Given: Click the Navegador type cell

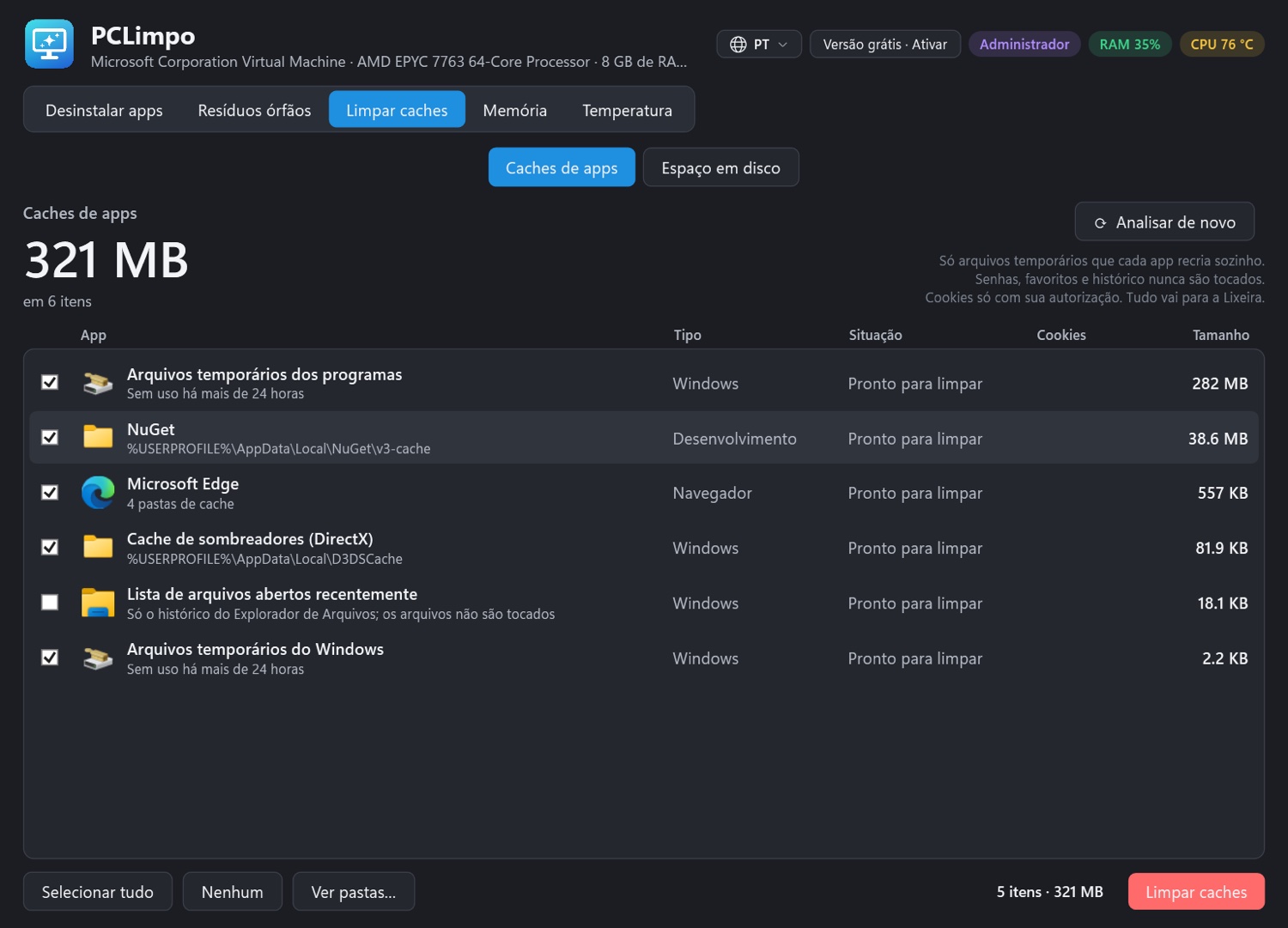Looking at the screenshot, I should click(x=712, y=493).
